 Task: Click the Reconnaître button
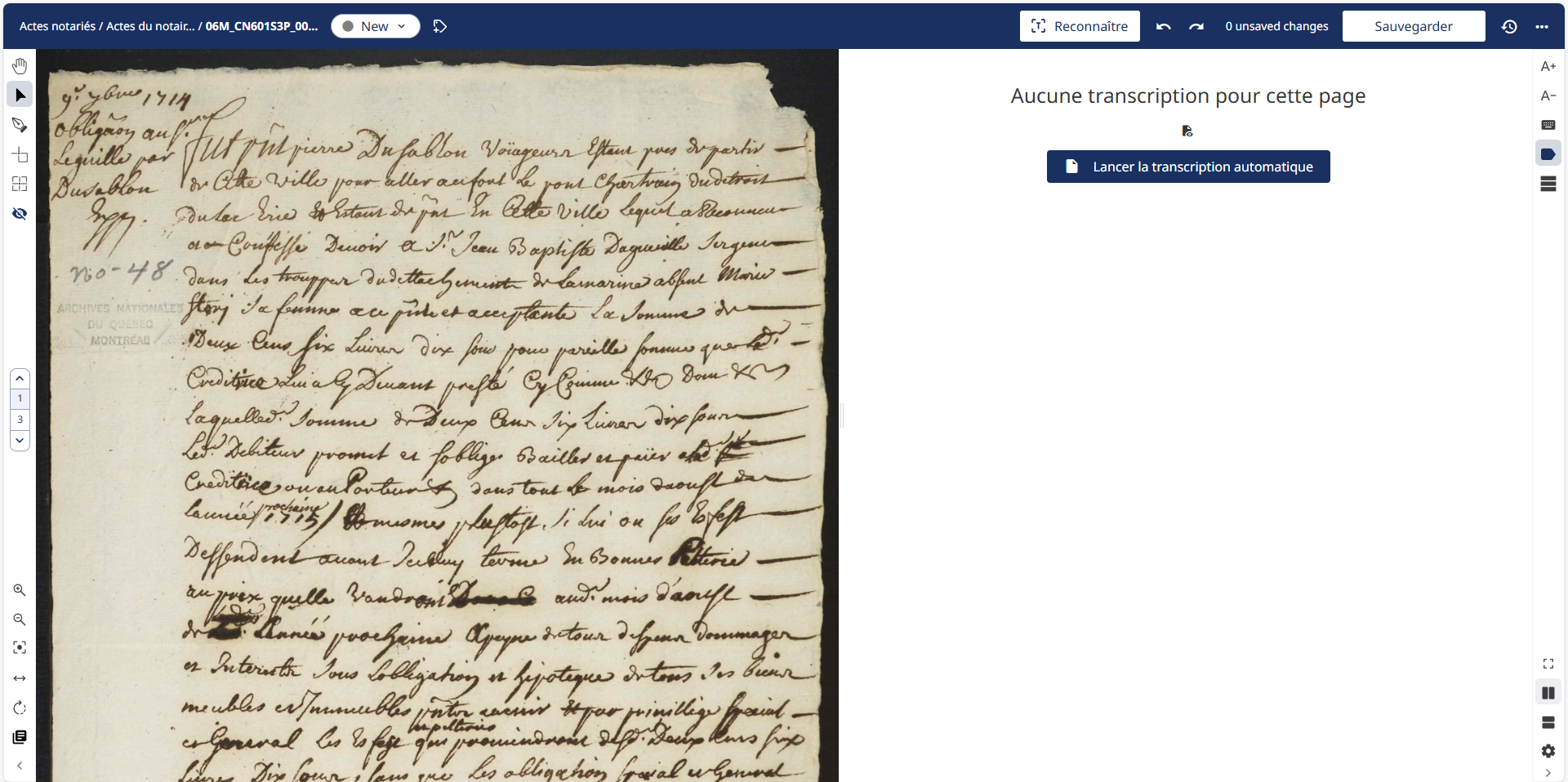1080,26
